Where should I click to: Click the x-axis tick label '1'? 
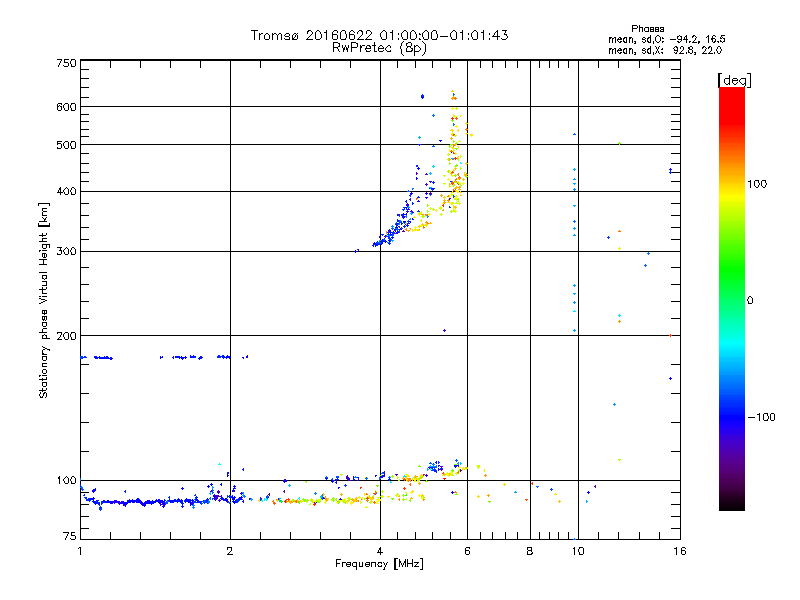80,551
